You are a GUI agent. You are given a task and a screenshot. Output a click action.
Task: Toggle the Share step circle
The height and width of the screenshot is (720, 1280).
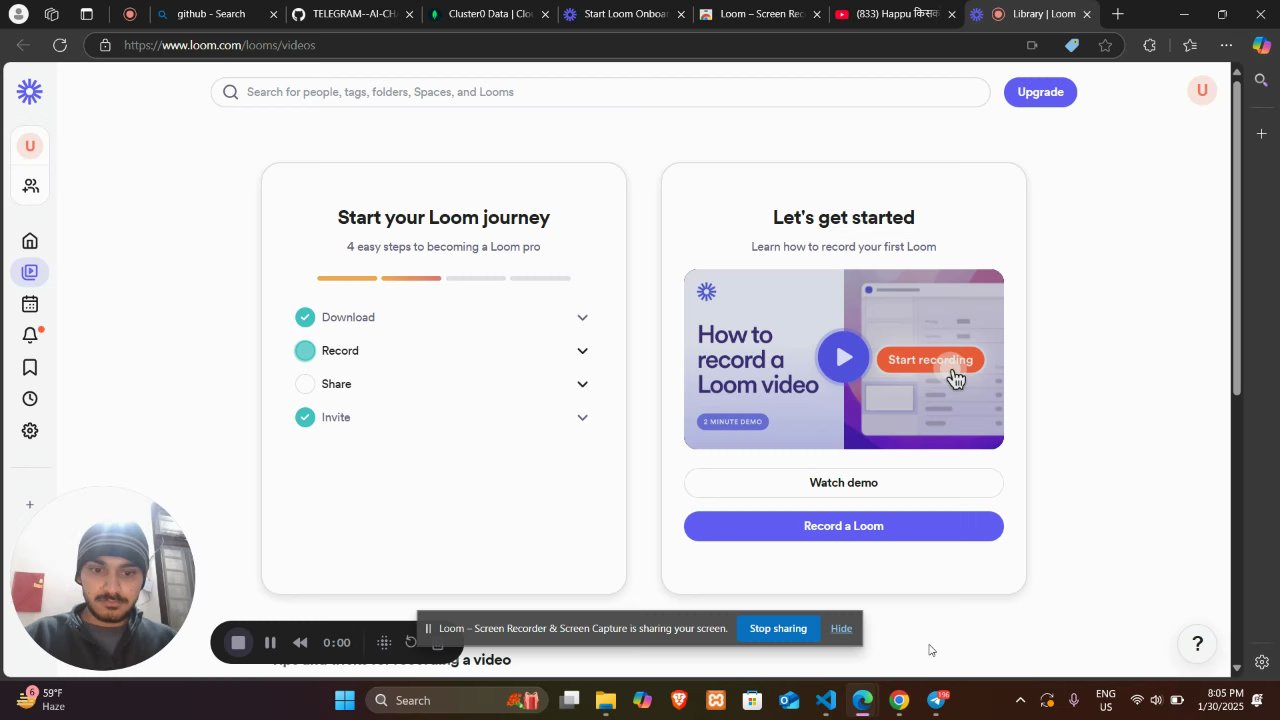click(x=305, y=384)
